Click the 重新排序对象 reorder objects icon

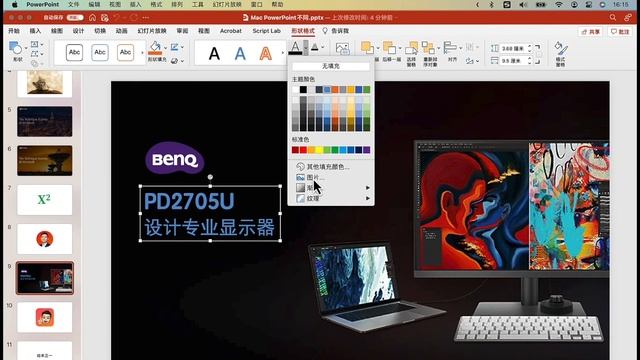point(428,48)
